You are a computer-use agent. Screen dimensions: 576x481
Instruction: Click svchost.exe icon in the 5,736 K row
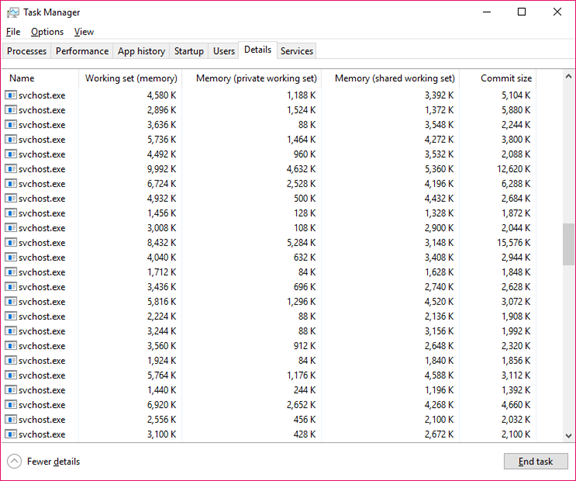coord(11,139)
